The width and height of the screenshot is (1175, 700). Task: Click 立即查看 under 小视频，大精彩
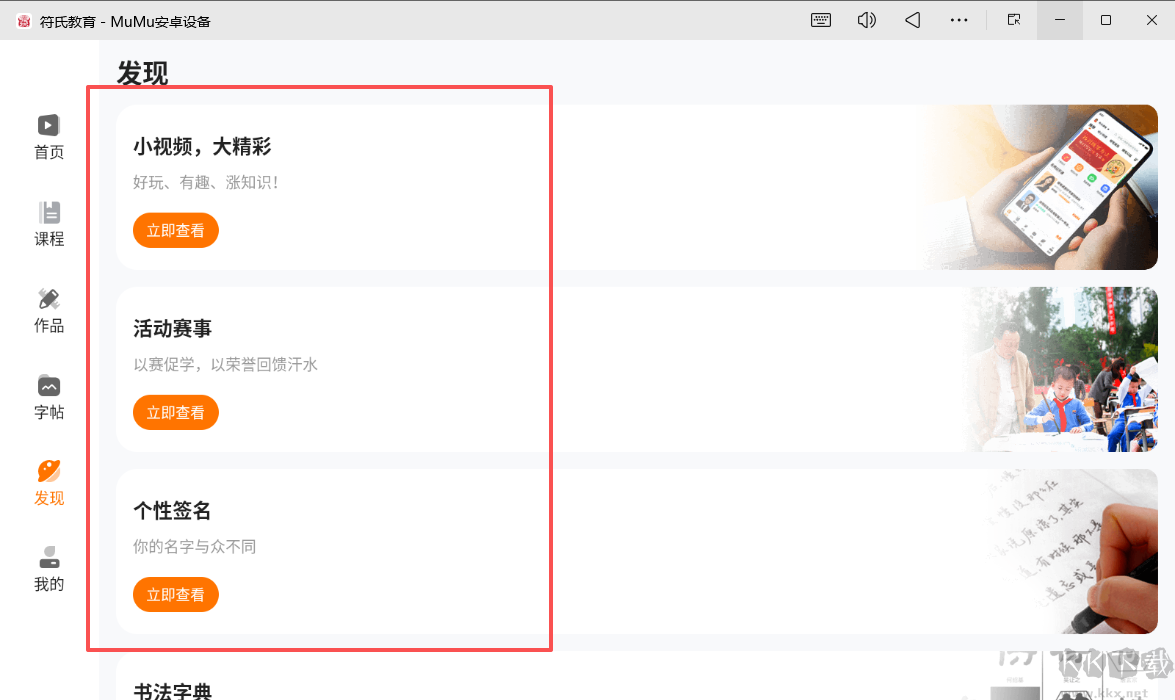coord(176,230)
